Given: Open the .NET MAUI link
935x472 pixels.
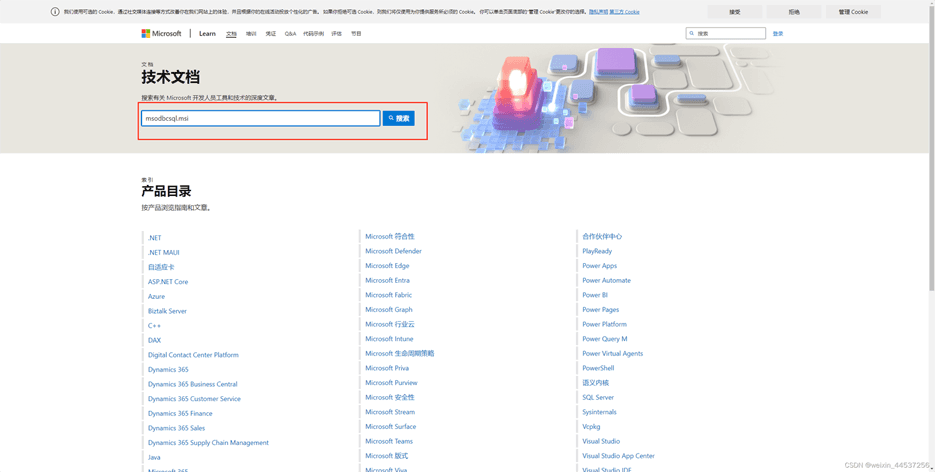Looking at the screenshot, I should [x=163, y=253].
